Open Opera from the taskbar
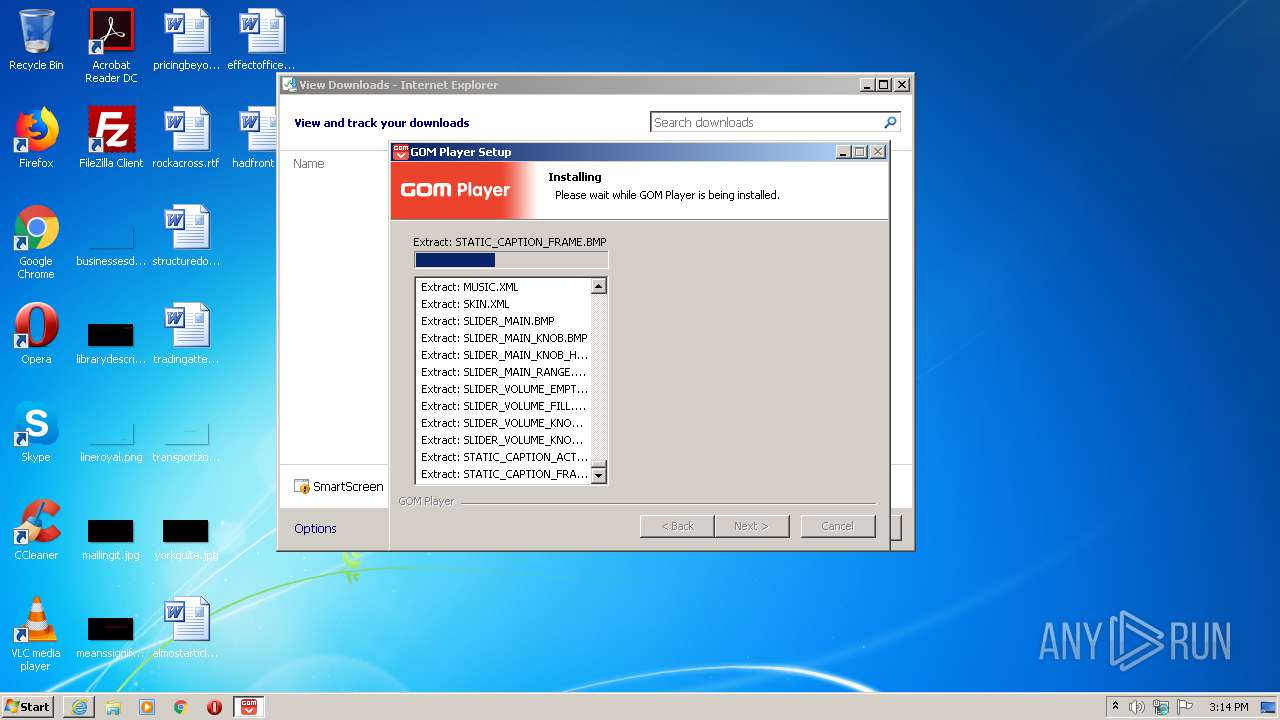1280x720 pixels. [x=214, y=707]
